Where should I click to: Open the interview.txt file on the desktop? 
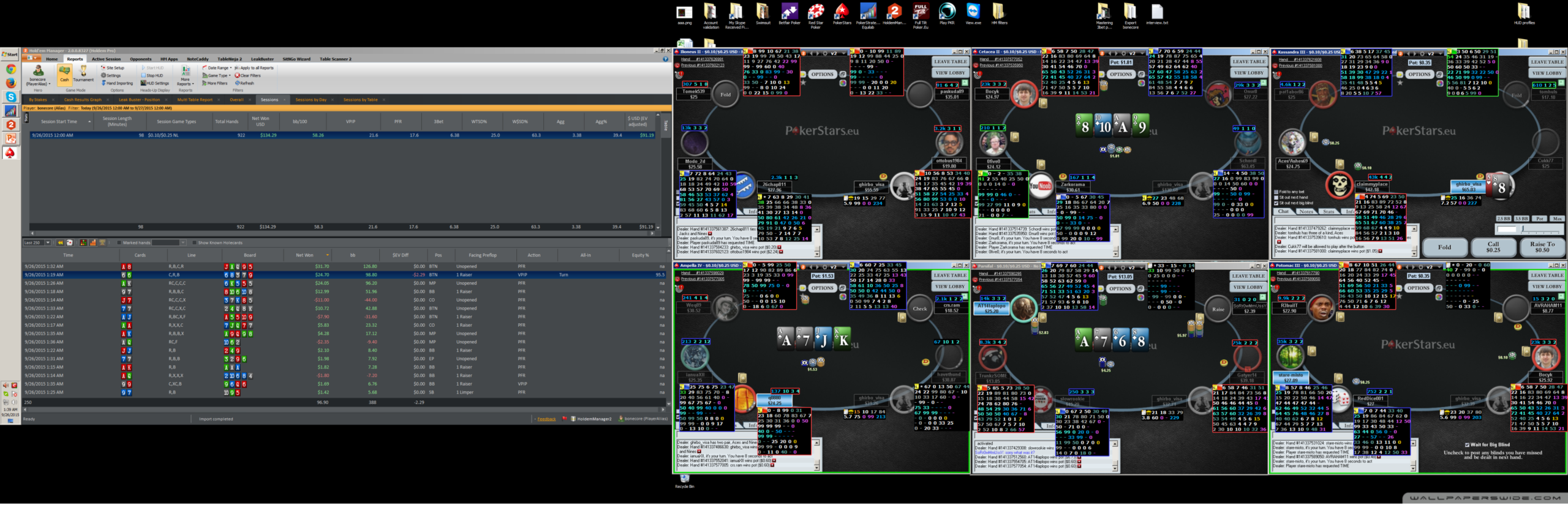pyautogui.click(x=1157, y=15)
